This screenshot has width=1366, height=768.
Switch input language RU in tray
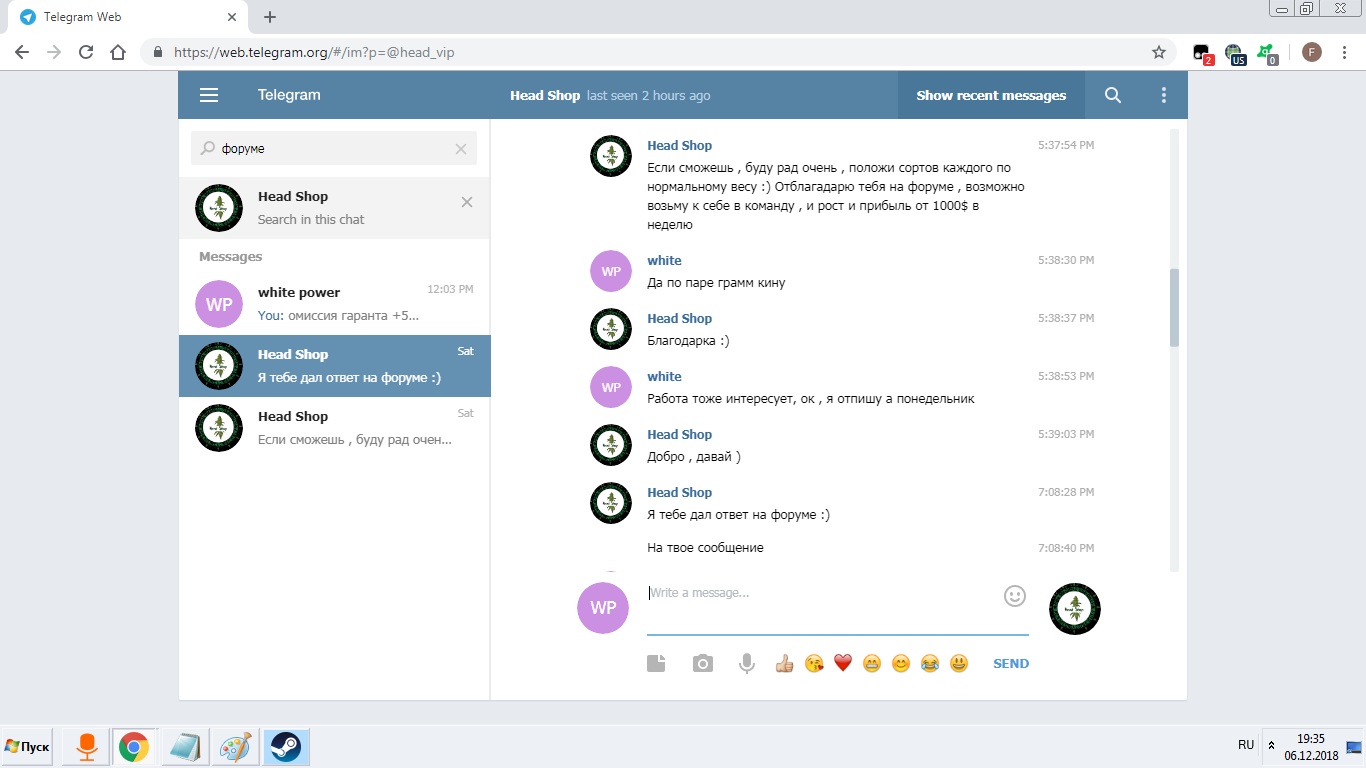pyautogui.click(x=1245, y=745)
